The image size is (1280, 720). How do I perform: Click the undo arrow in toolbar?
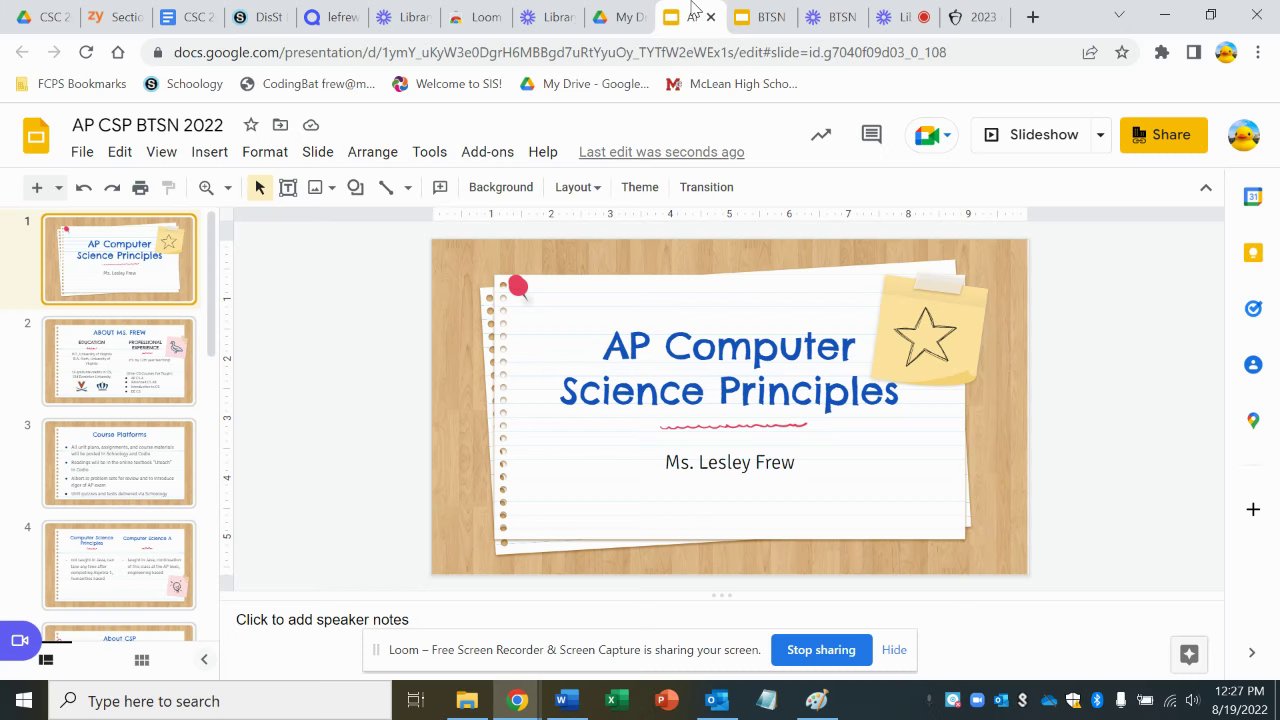pos(84,187)
